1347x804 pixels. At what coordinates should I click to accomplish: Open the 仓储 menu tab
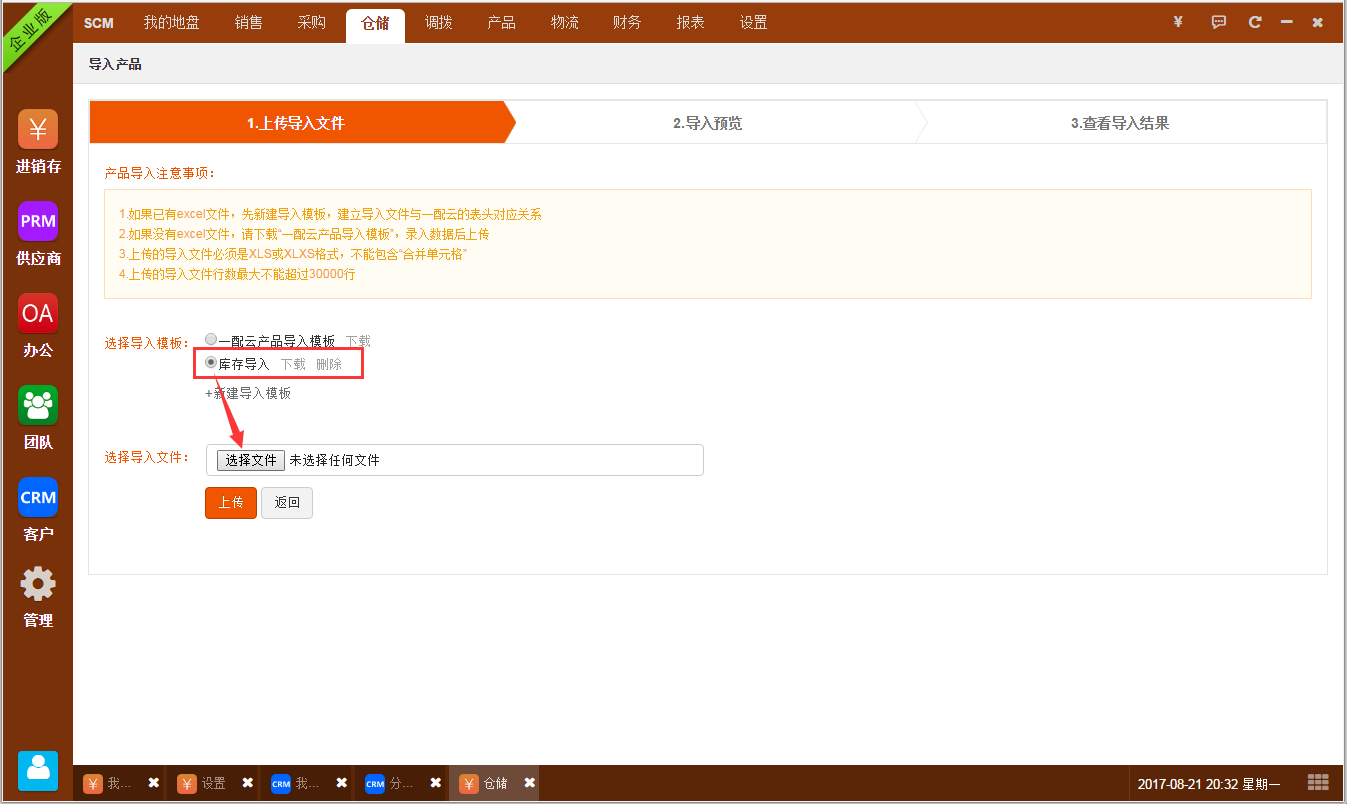(375, 24)
